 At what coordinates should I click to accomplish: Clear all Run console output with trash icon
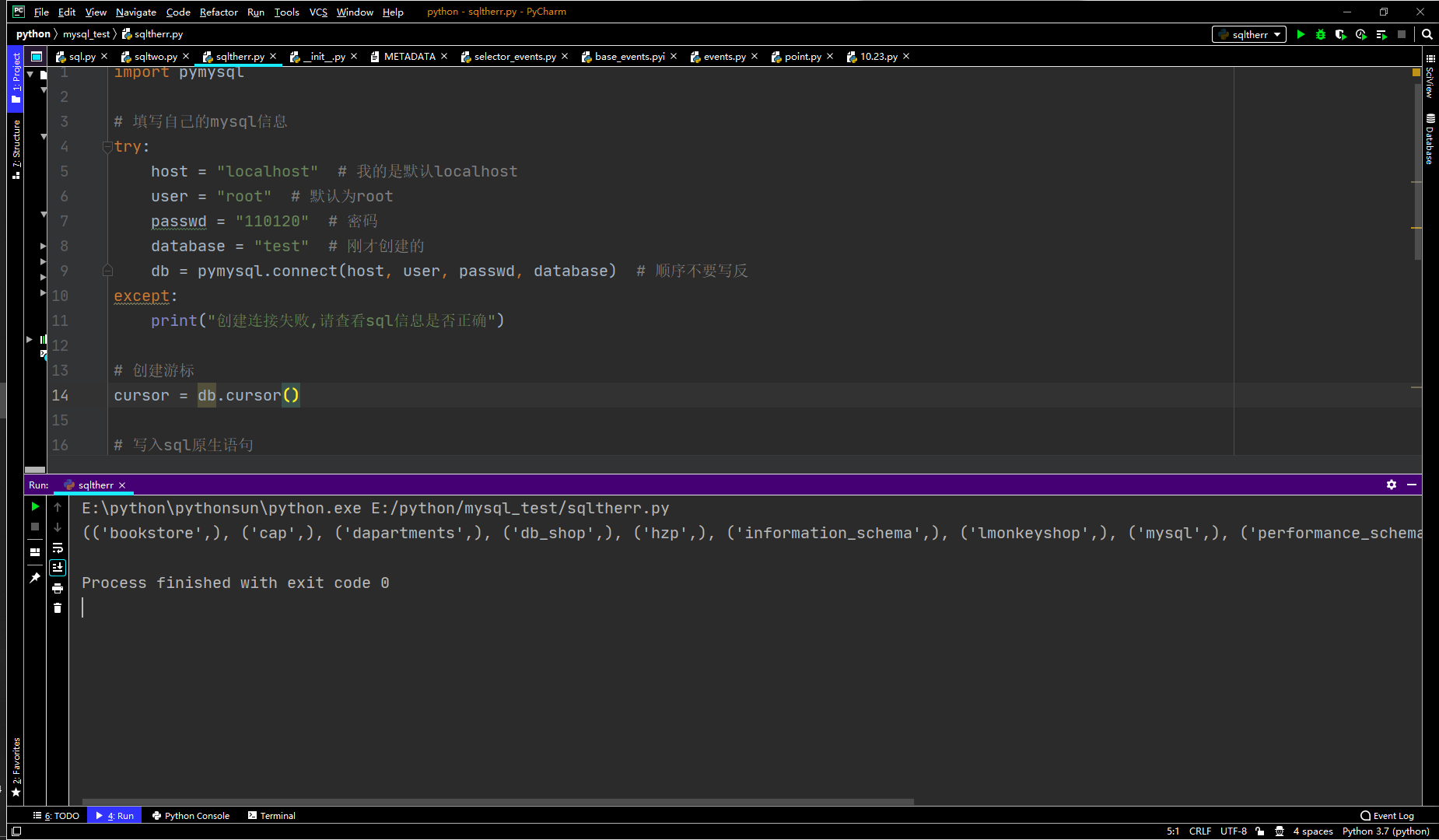click(58, 608)
